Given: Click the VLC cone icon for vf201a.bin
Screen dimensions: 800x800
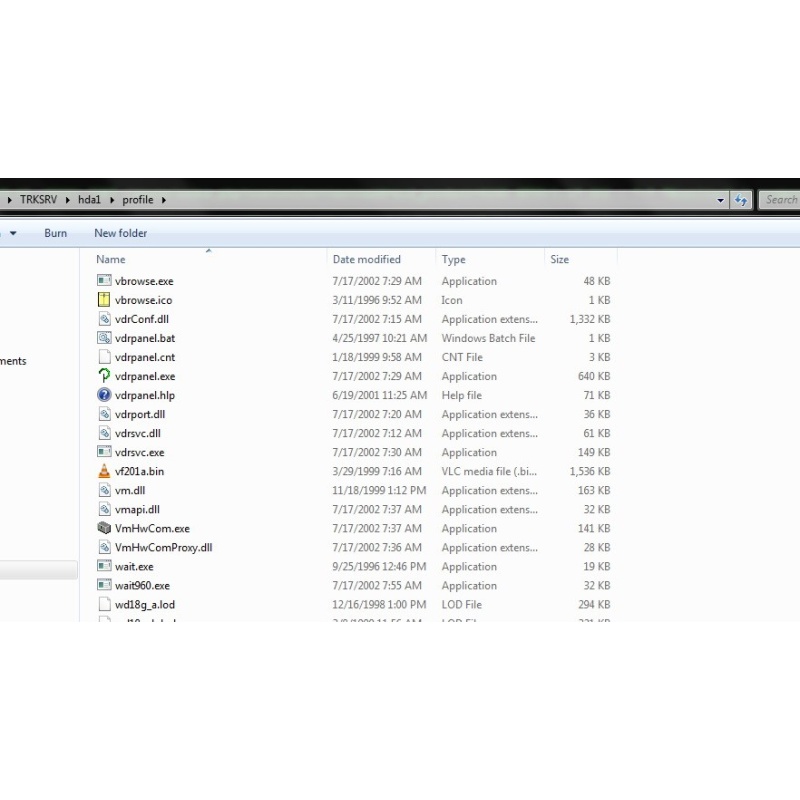Looking at the screenshot, I should point(104,471).
